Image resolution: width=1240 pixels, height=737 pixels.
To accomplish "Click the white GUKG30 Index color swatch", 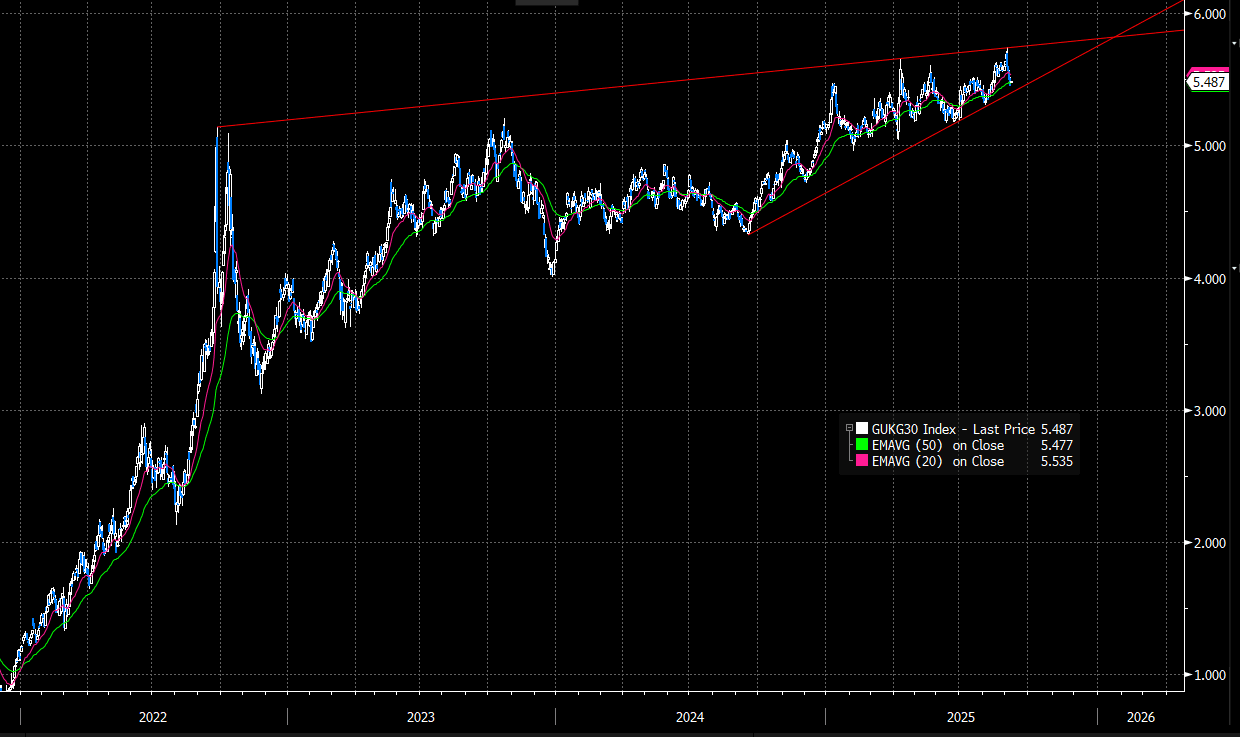I will [x=861, y=428].
